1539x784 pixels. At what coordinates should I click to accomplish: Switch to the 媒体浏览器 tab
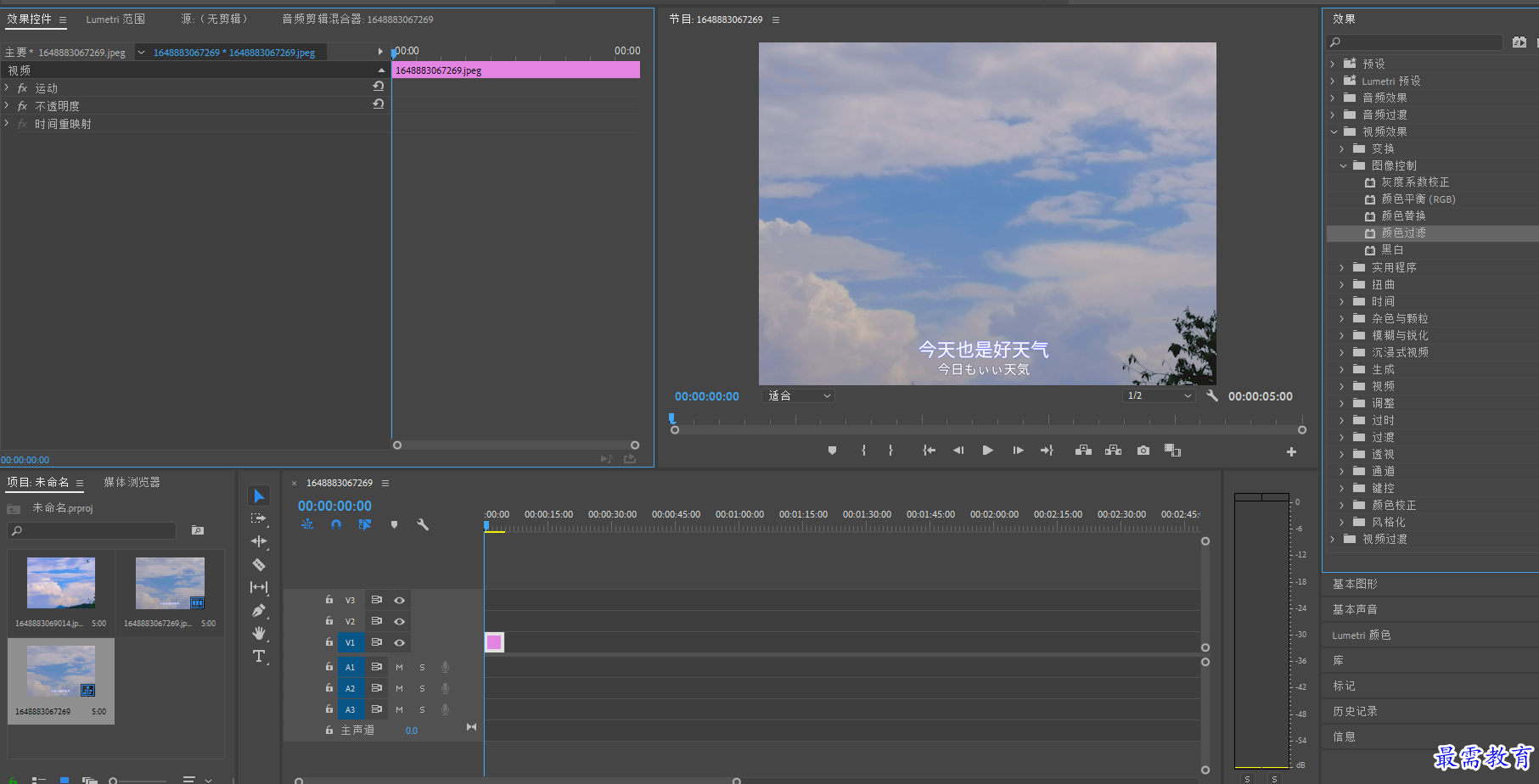(x=132, y=482)
